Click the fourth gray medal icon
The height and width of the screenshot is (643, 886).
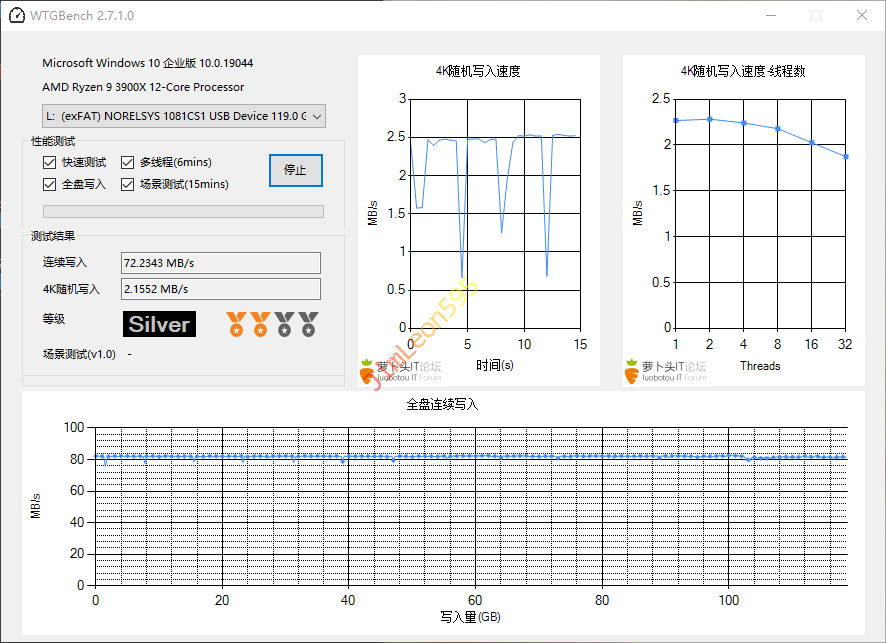[308, 323]
